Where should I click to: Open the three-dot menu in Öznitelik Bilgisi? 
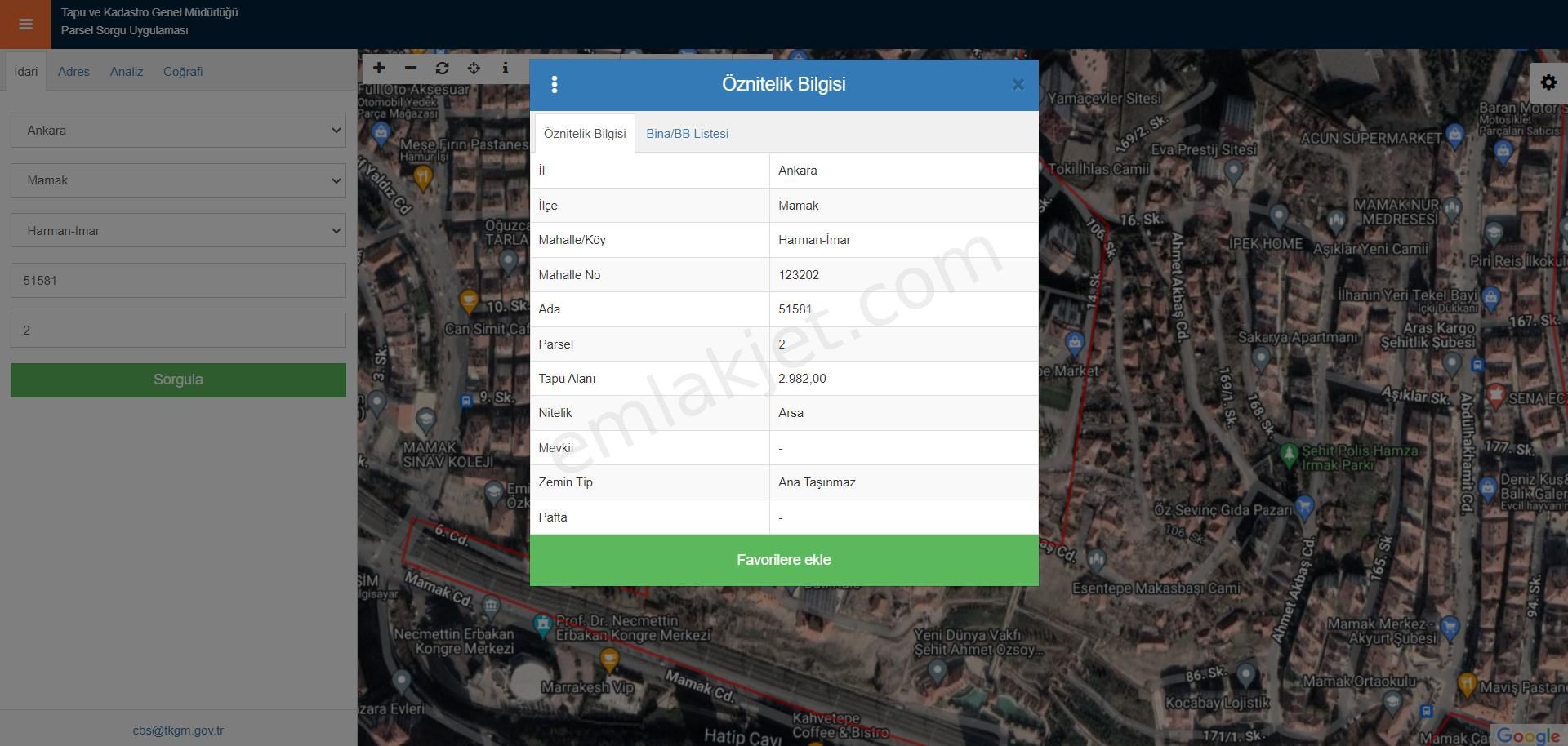point(555,84)
